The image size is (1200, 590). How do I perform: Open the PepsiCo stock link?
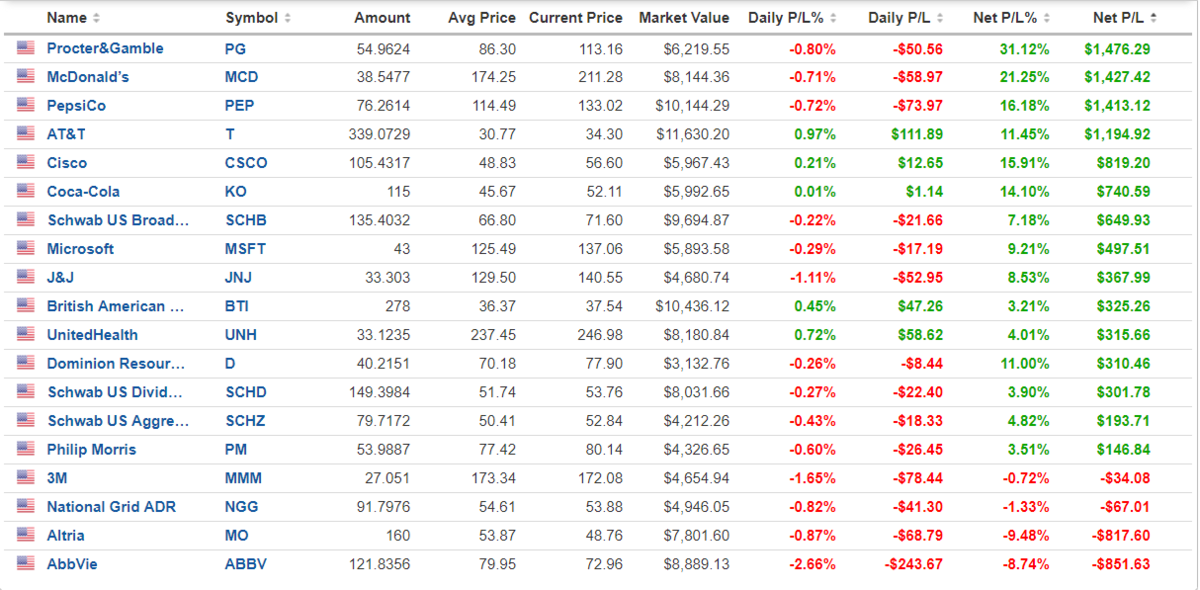click(76, 105)
